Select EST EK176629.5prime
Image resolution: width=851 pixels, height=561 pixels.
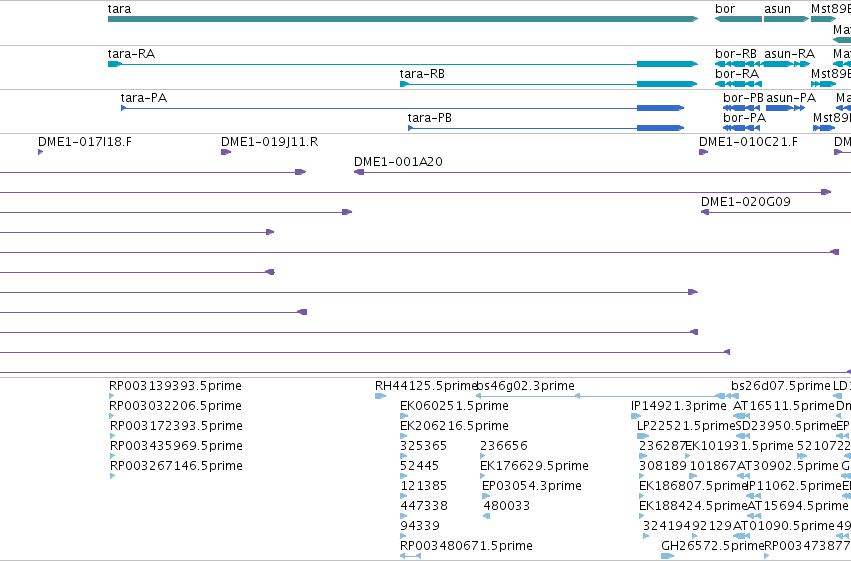(483, 476)
